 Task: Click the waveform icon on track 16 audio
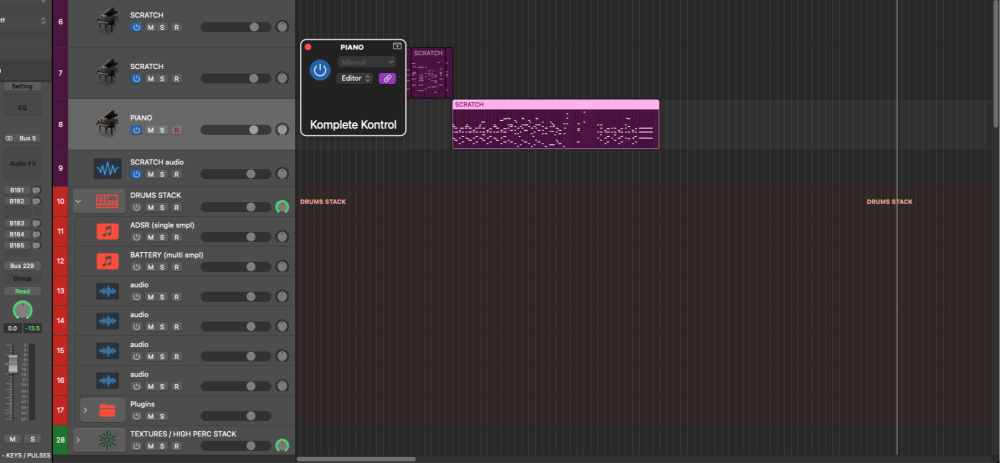pos(108,381)
